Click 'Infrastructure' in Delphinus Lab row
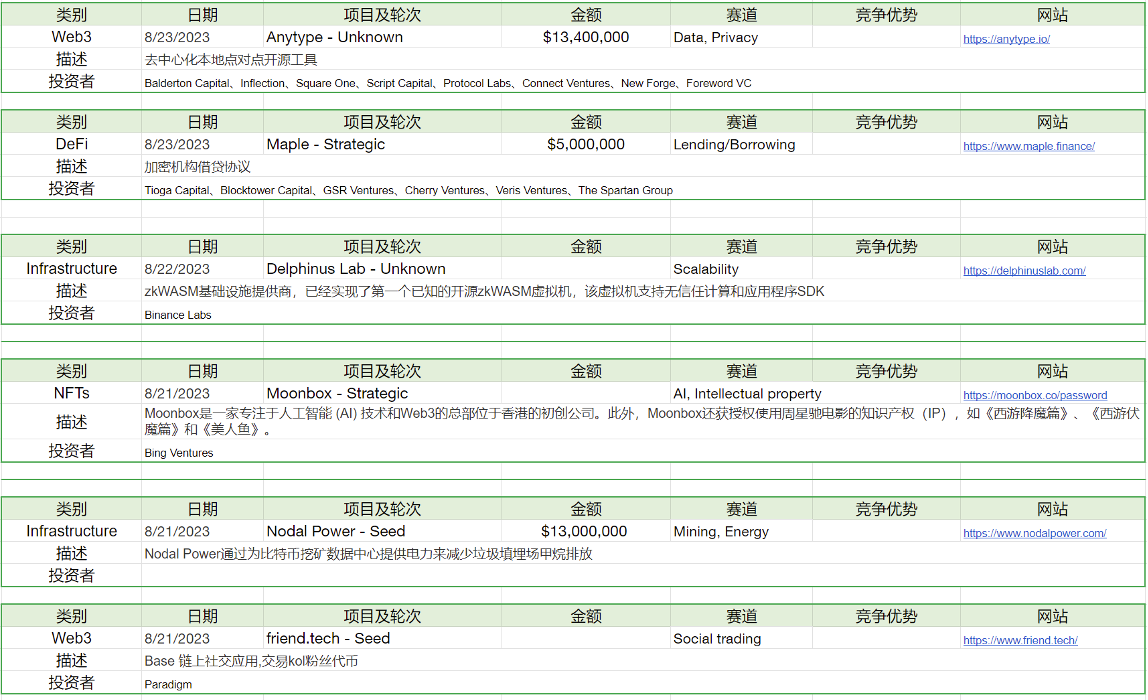The height and width of the screenshot is (700, 1148). point(72,269)
